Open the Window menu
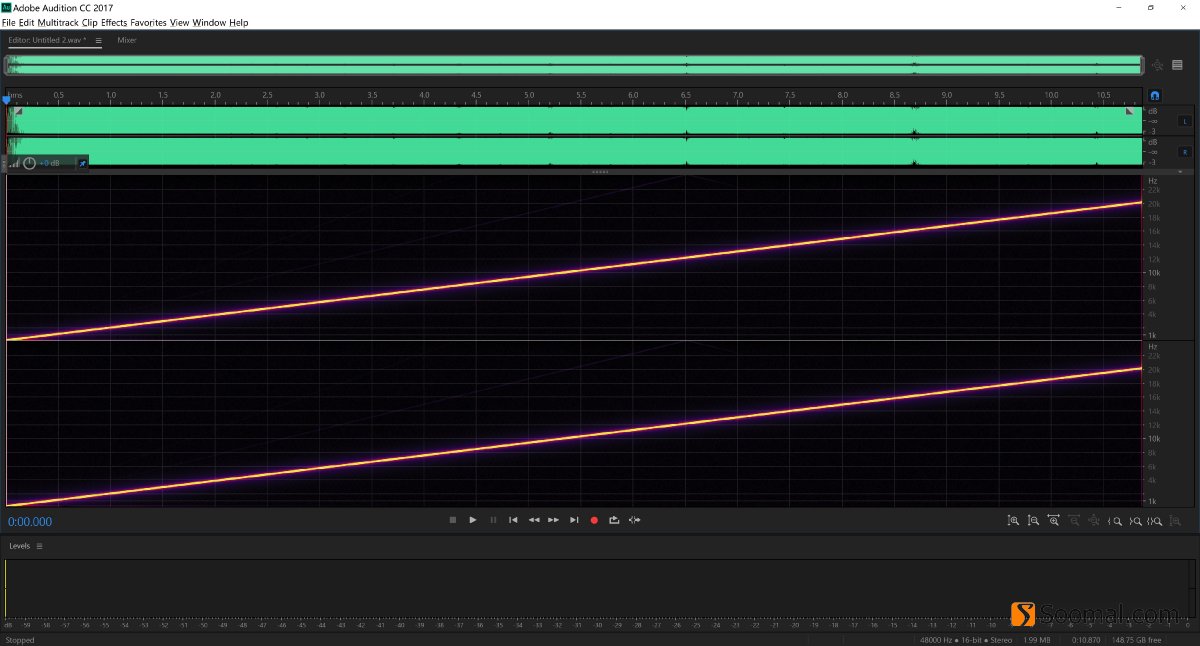1200x646 pixels. point(209,22)
